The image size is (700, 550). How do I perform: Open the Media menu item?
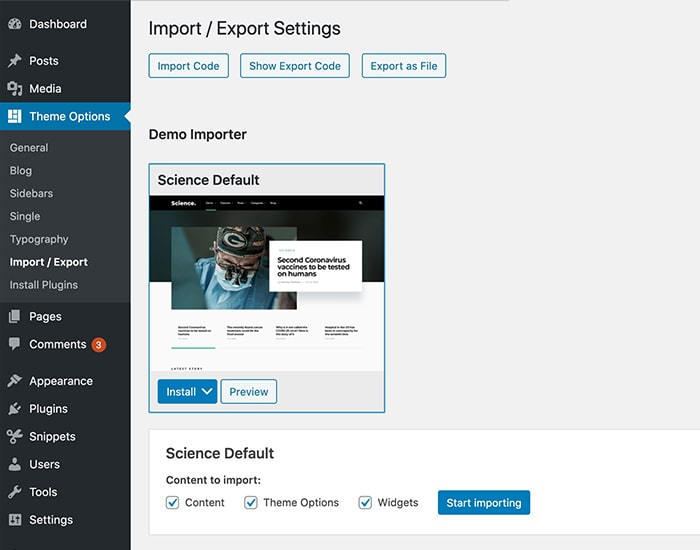[x=65, y=88]
